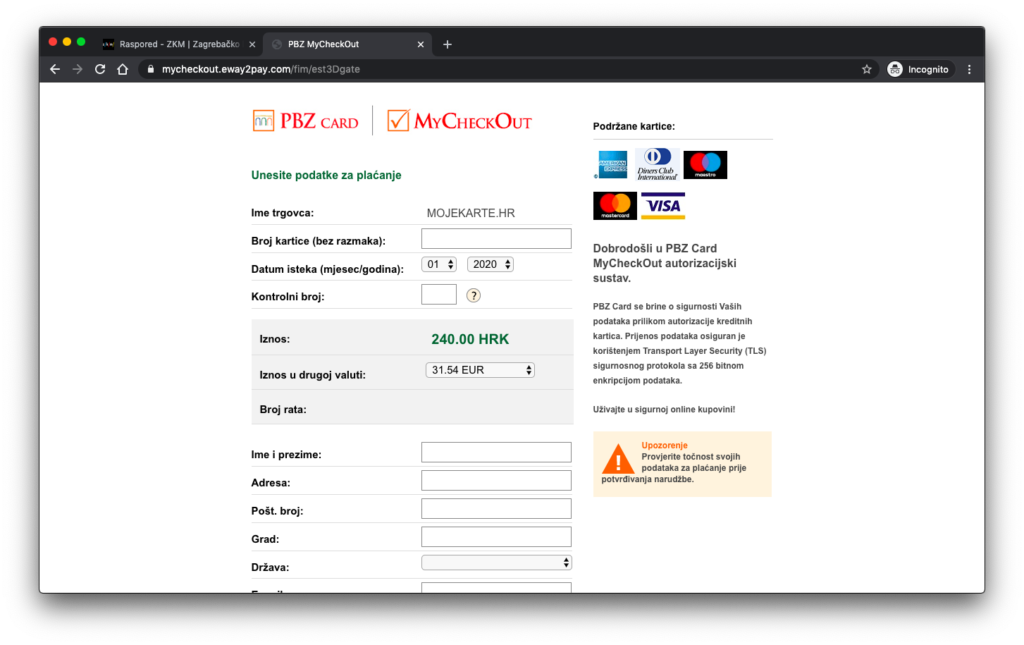This screenshot has width=1024, height=645.
Task: Click into the Ime i prezime field
Action: (x=496, y=452)
